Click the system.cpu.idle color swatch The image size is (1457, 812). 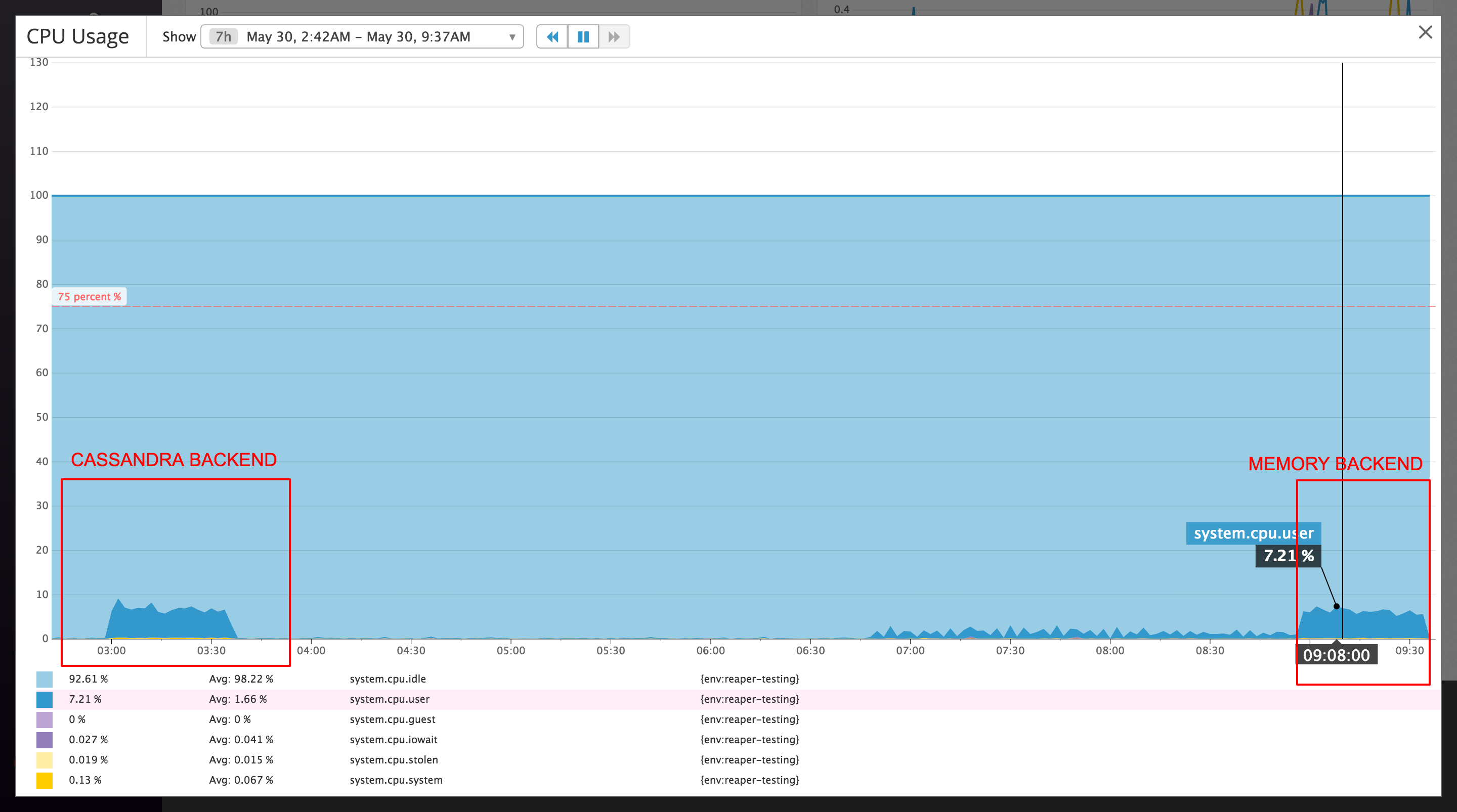pos(45,679)
